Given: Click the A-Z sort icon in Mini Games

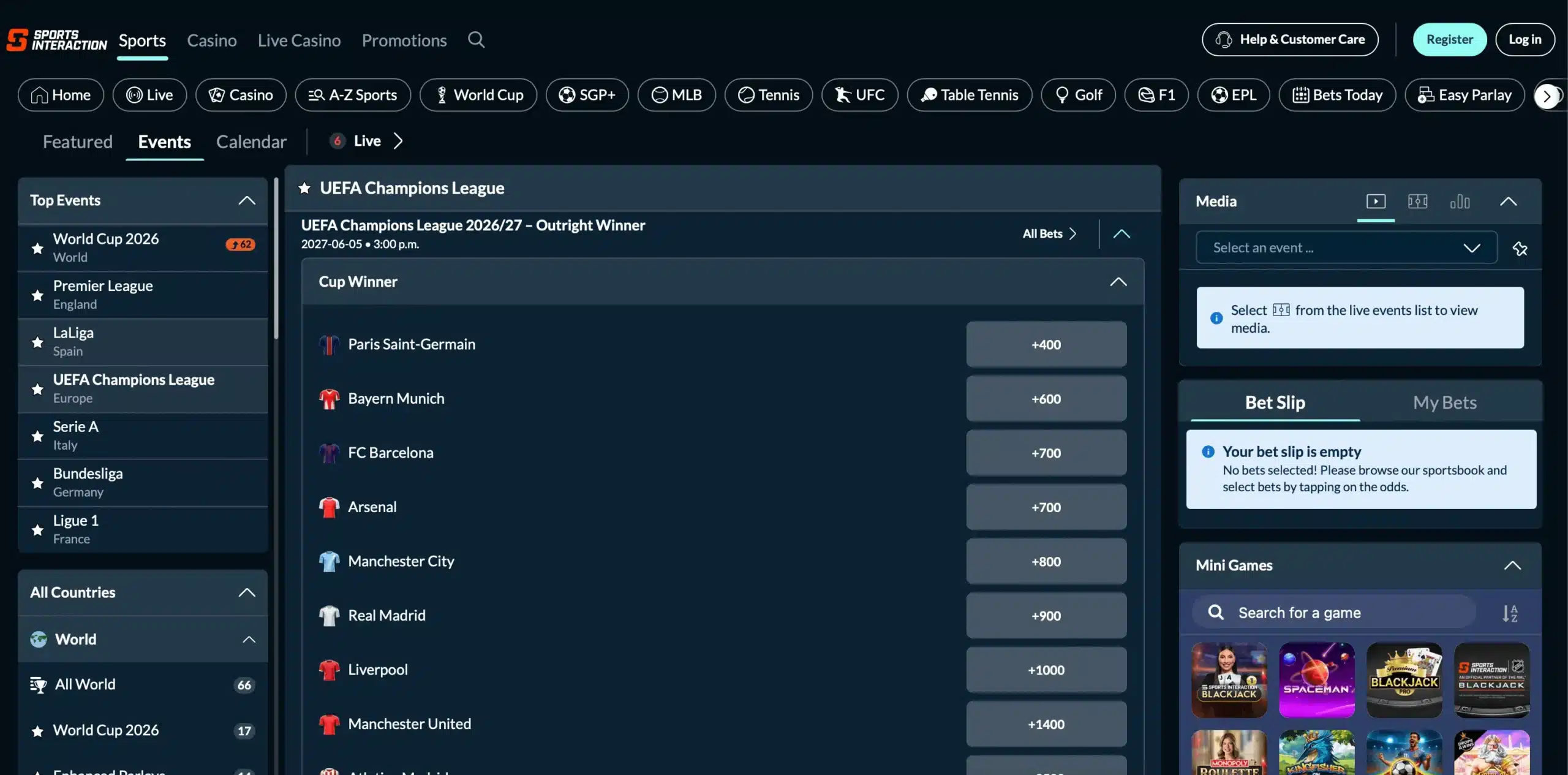Looking at the screenshot, I should [1510, 613].
